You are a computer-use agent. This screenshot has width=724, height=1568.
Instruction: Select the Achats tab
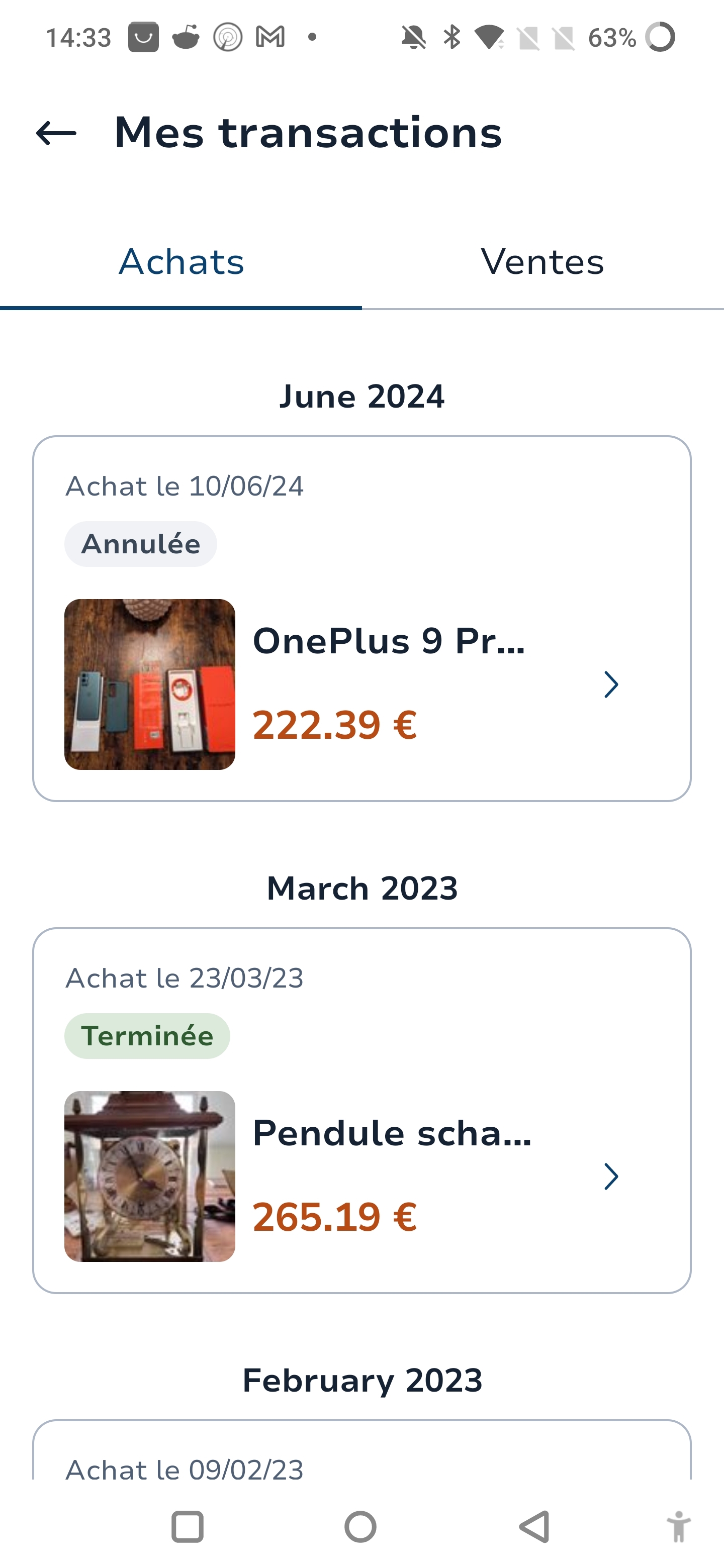click(181, 262)
